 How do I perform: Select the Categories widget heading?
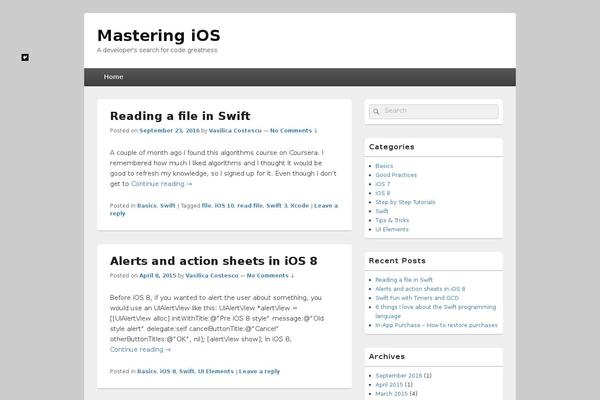click(x=391, y=147)
